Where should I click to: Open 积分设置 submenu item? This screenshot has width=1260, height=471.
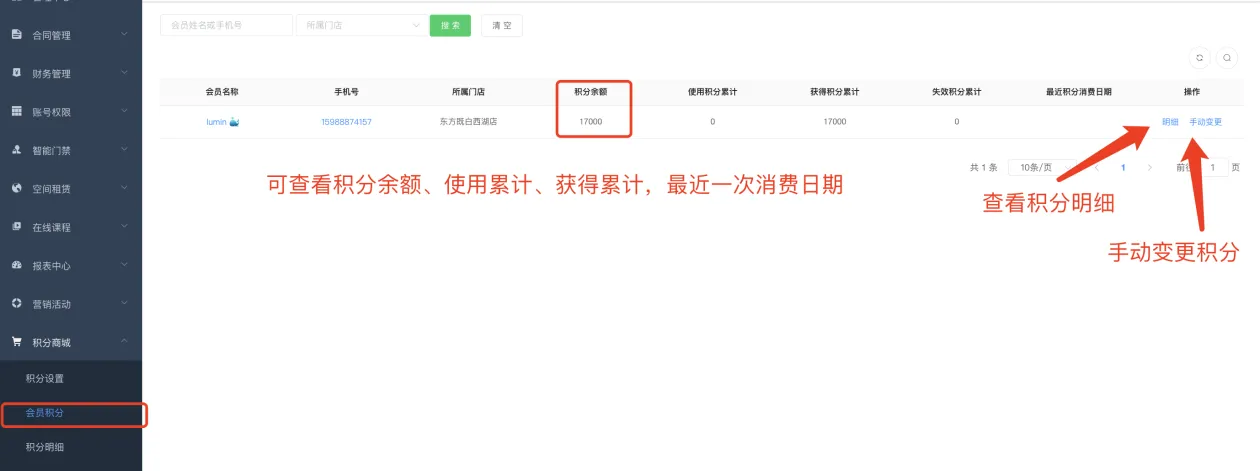pos(45,379)
